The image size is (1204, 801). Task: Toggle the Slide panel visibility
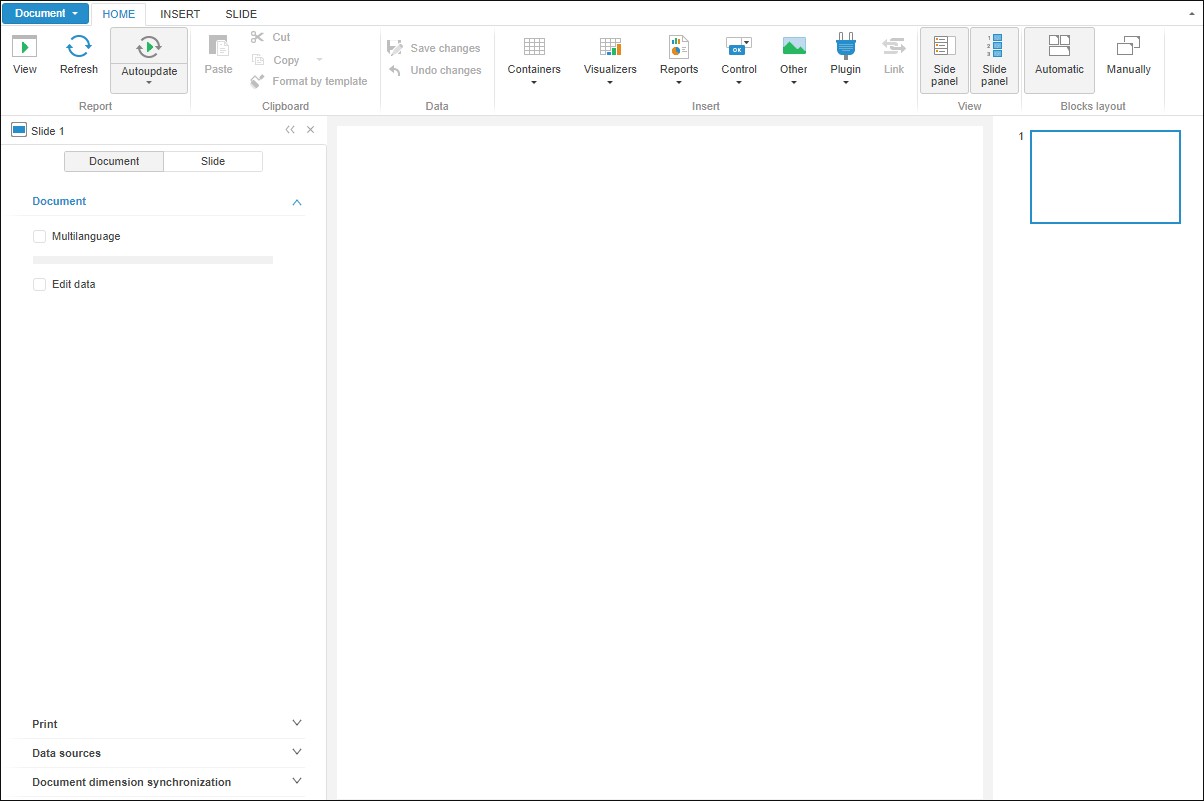pos(994,60)
